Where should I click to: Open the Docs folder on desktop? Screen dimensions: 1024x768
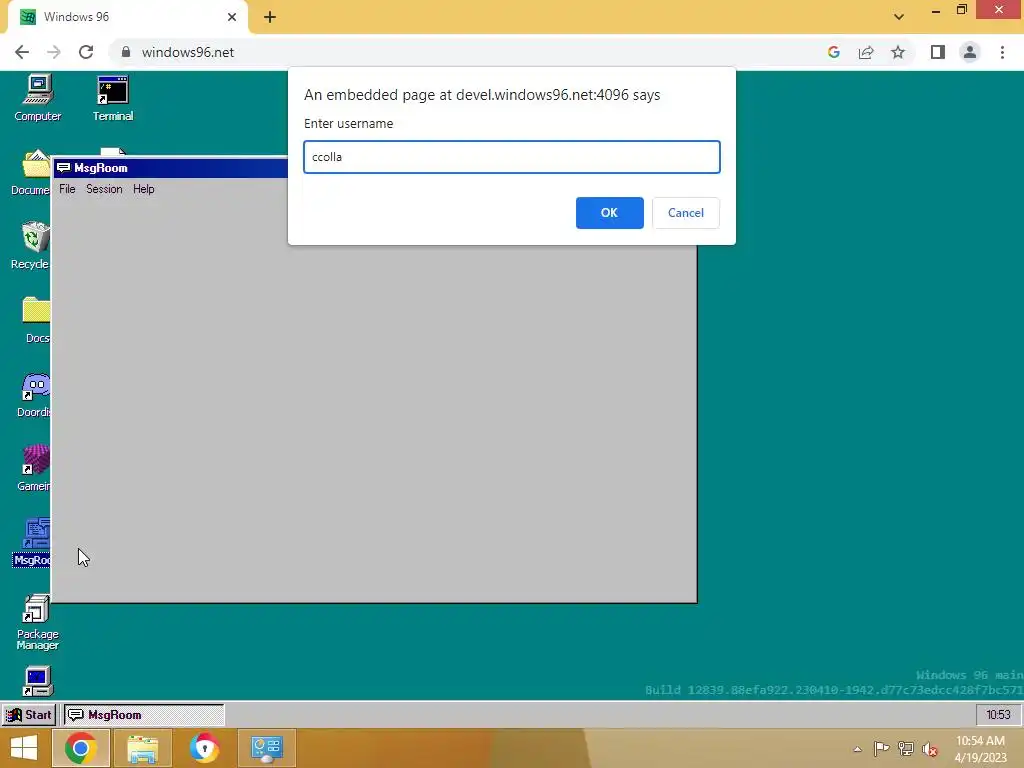point(36,320)
